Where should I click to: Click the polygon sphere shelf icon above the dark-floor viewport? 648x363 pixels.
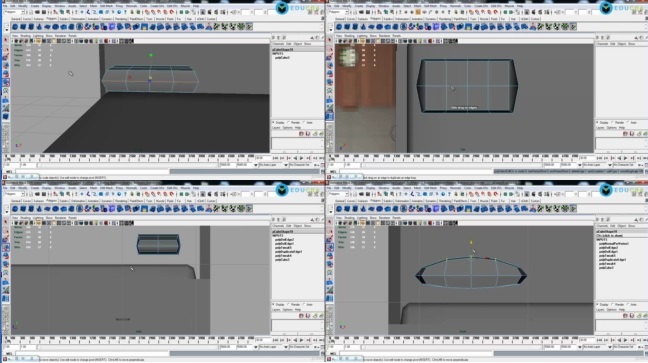[15, 27]
